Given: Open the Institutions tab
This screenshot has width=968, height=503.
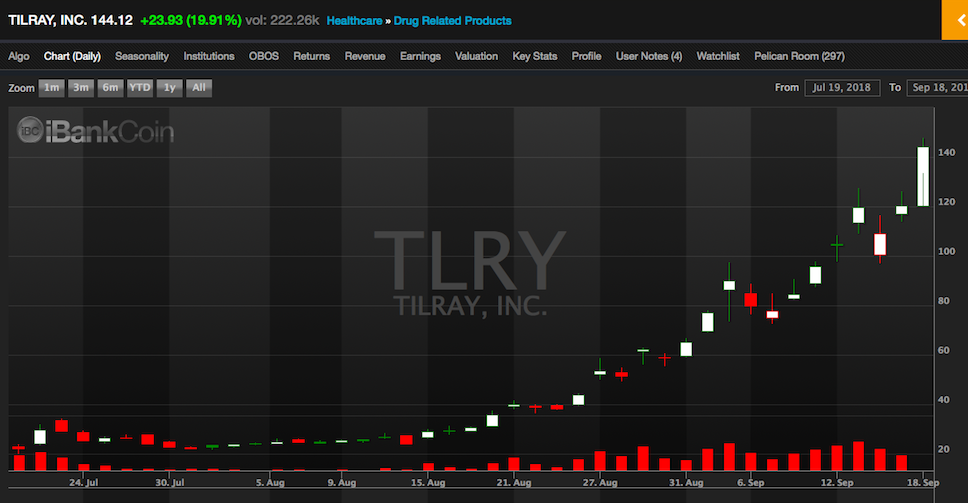Looking at the screenshot, I should pyautogui.click(x=209, y=56).
